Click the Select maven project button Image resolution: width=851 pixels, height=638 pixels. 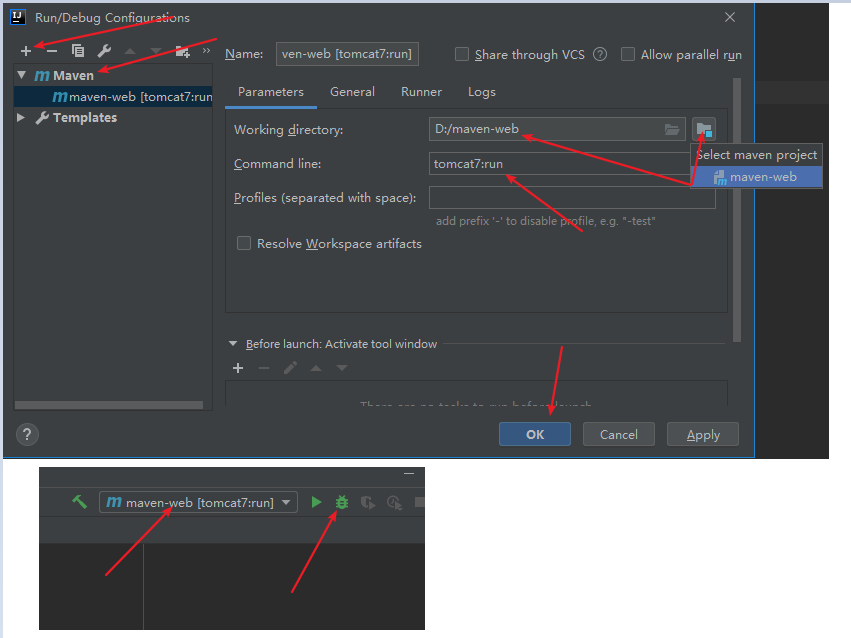(x=704, y=129)
